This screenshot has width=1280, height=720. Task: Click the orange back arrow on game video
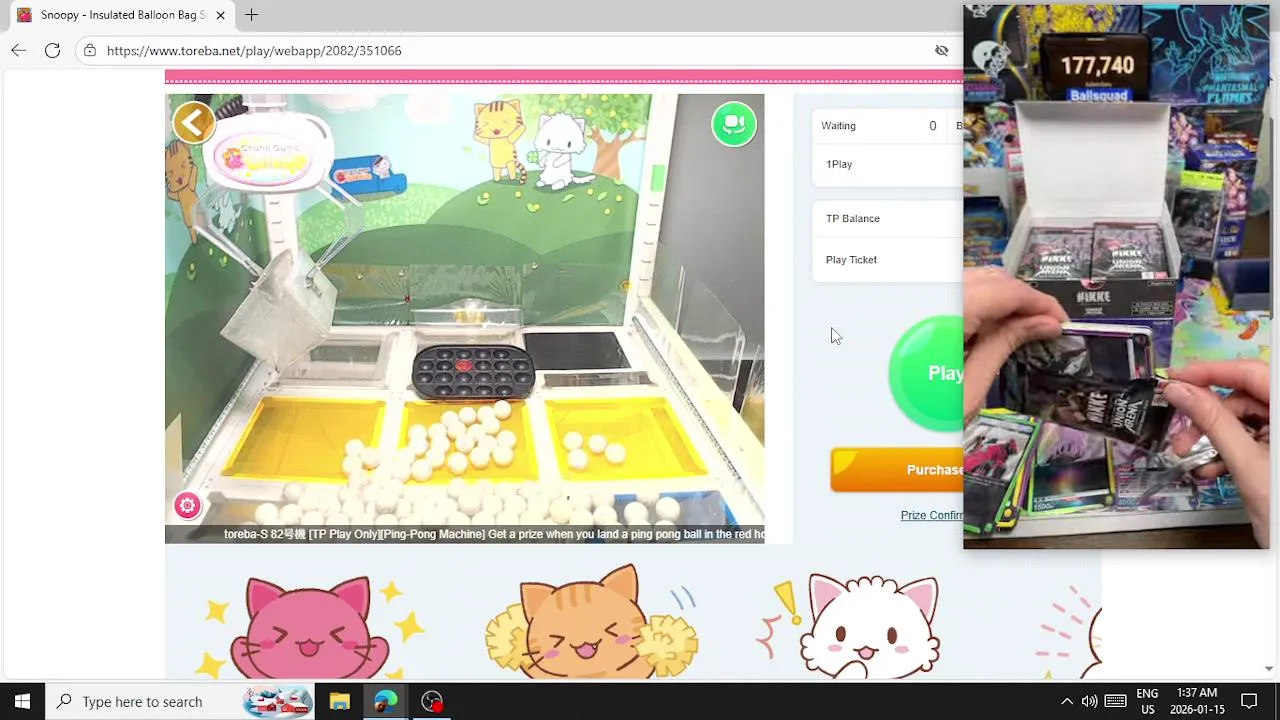click(x=193, y=123)
